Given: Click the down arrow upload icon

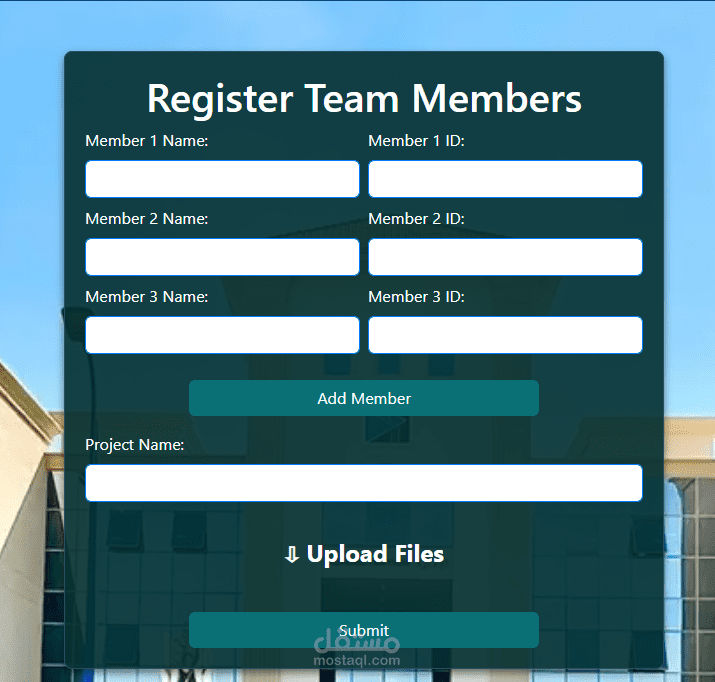Looking at the screenshot, I should pos(292,555).
